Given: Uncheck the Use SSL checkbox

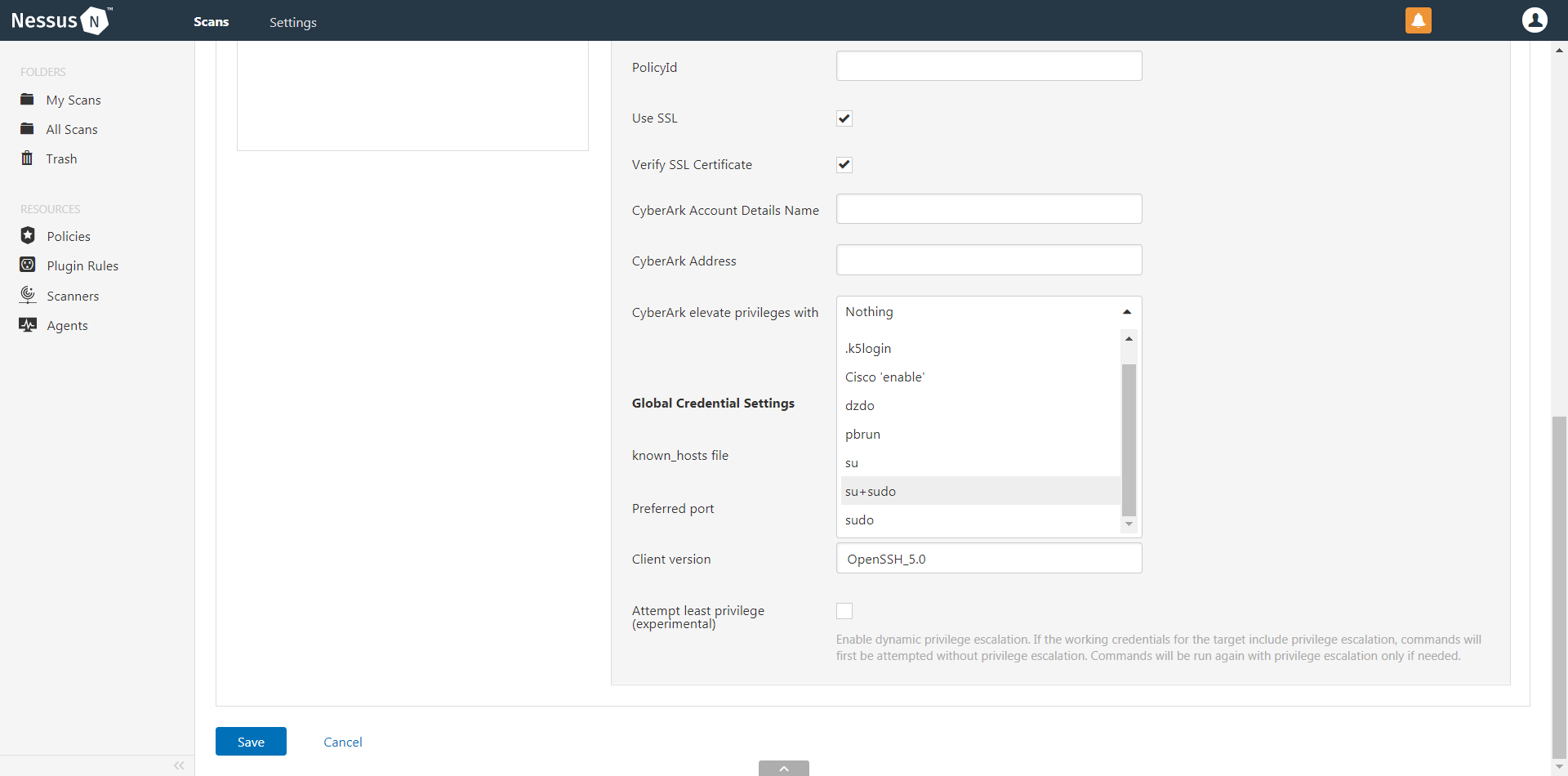Looking at the screenshot, I should 844,118.
